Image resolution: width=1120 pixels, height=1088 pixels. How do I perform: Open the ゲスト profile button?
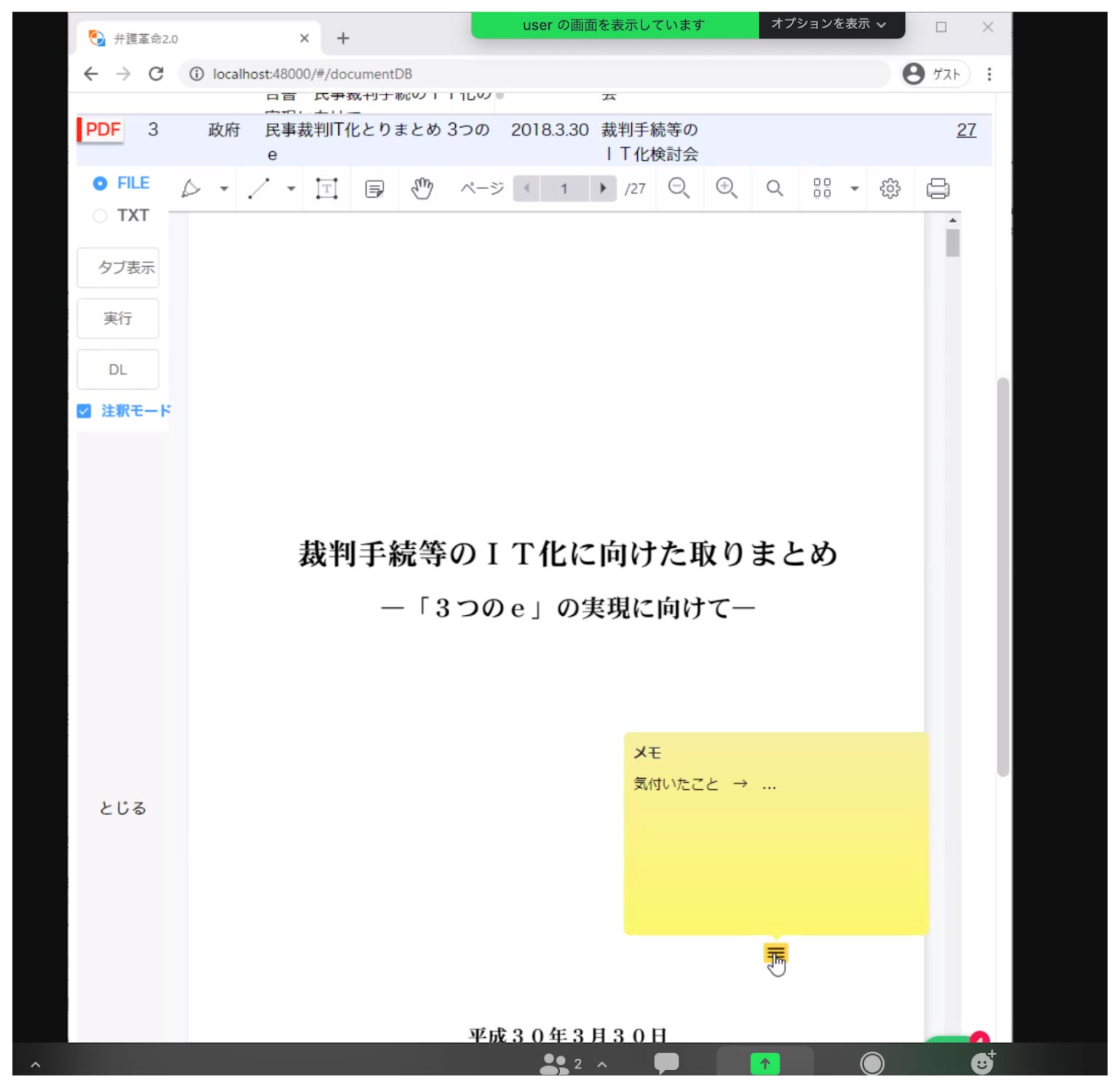(x=935, y=74)
